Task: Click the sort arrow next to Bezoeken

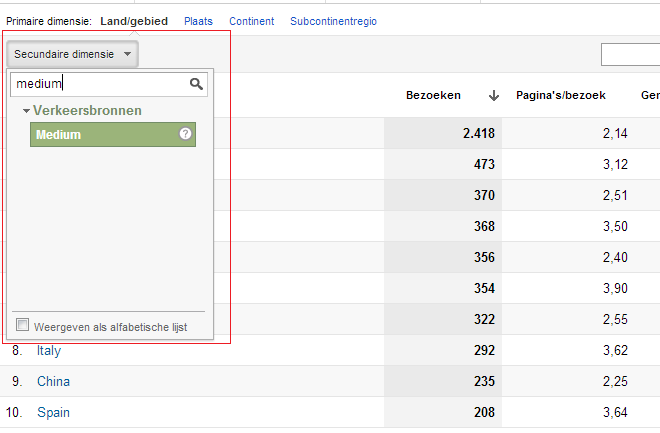Action: tap(493, 96)
